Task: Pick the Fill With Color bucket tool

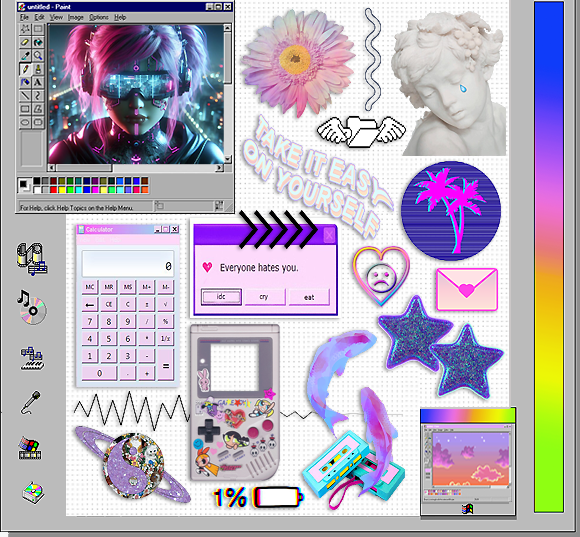Action: (x=38, y=43)
